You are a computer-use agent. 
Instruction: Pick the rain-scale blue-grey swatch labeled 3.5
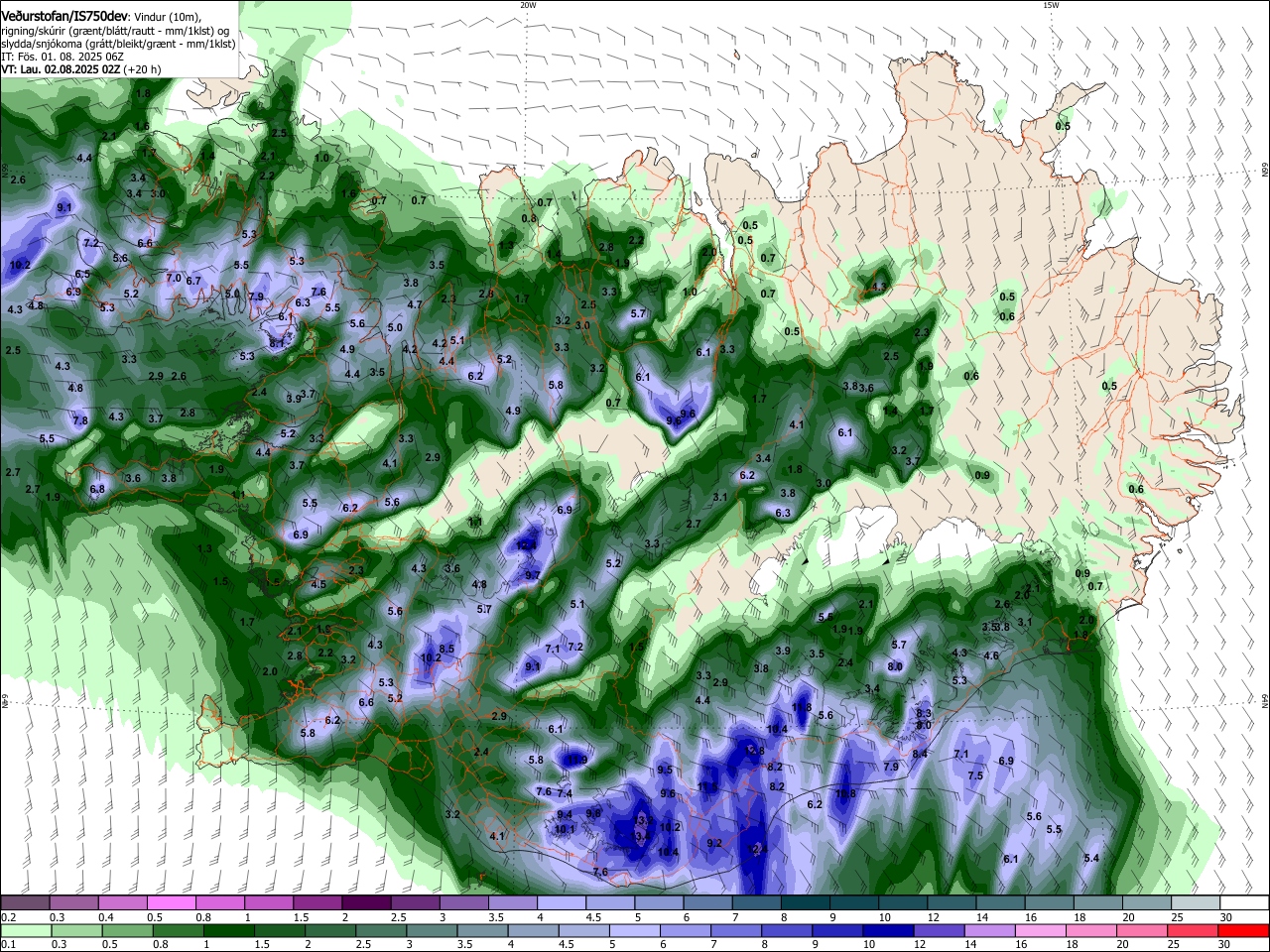point(482,930)
